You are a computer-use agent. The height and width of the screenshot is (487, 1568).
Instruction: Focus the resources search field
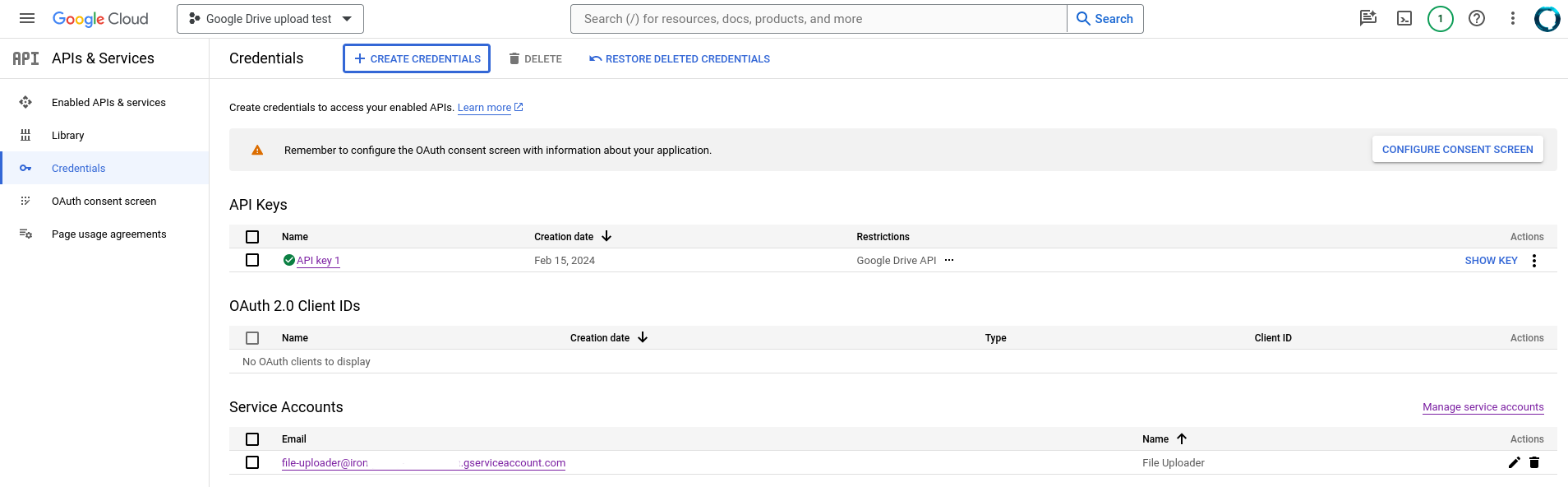point(818,19)
